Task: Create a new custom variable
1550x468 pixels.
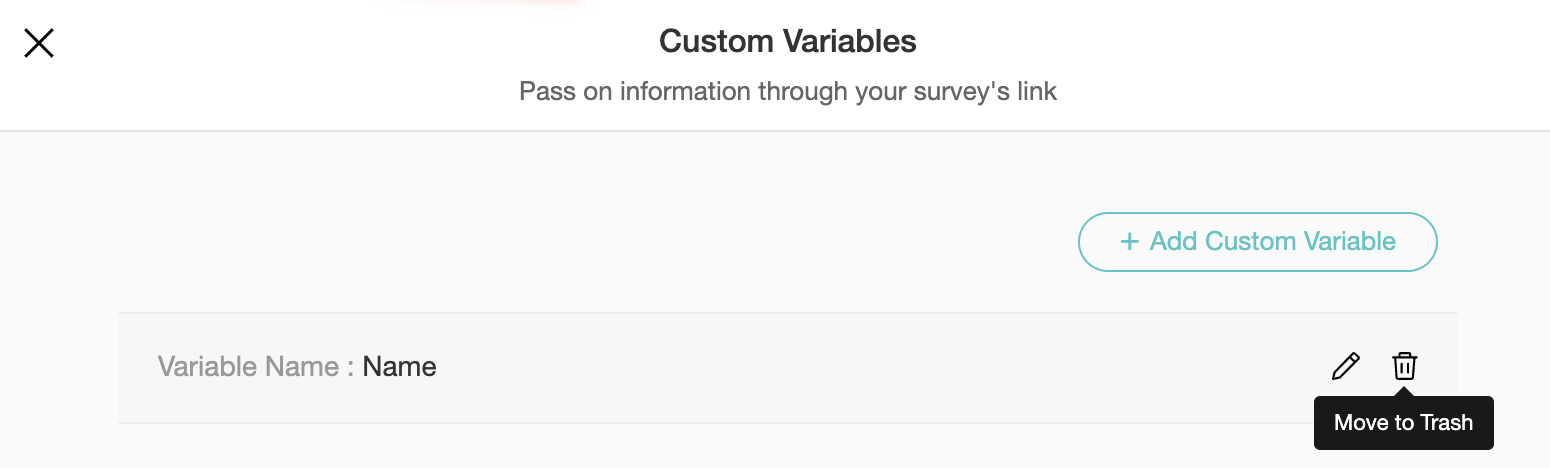Action: (x=1257, y=242)
